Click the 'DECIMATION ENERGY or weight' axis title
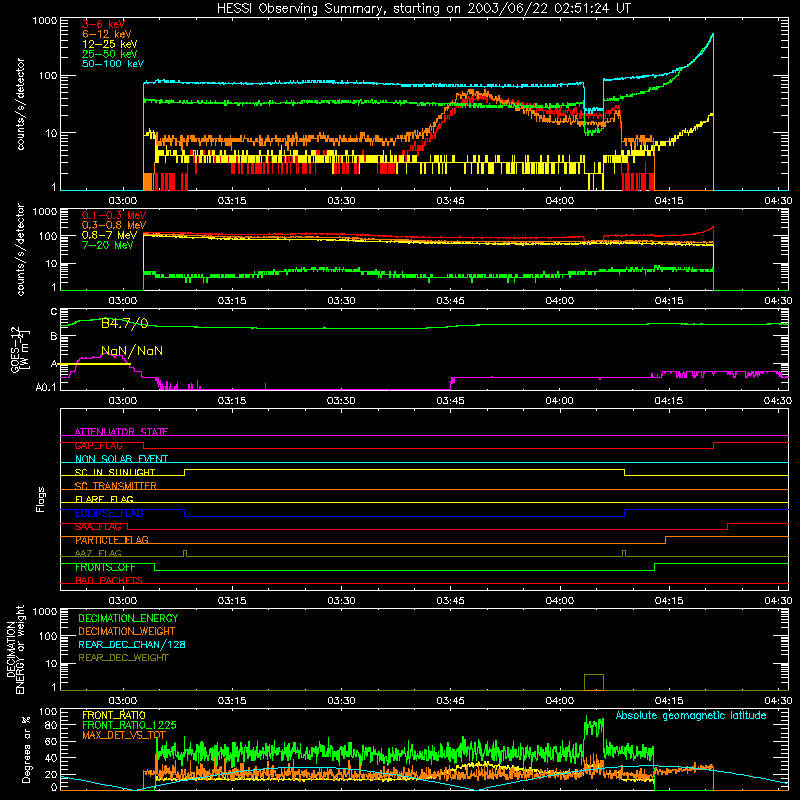 [x=15, y=649]
